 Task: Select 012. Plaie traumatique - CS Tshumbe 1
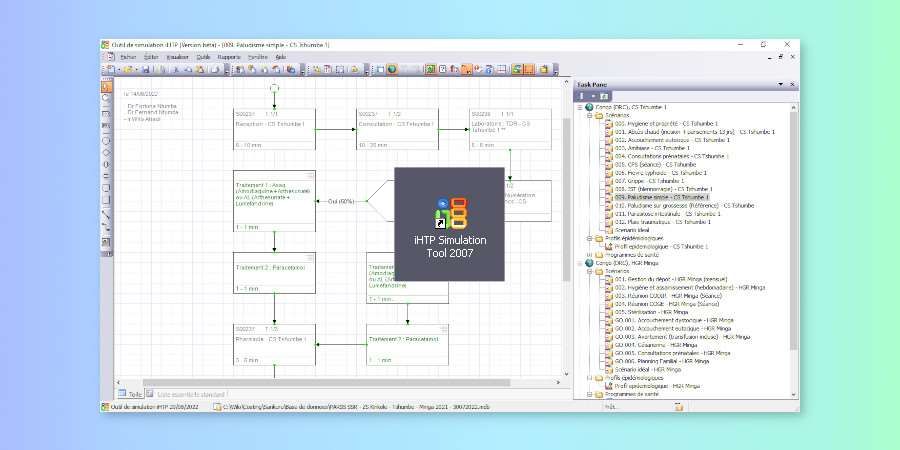pos(662,222)
